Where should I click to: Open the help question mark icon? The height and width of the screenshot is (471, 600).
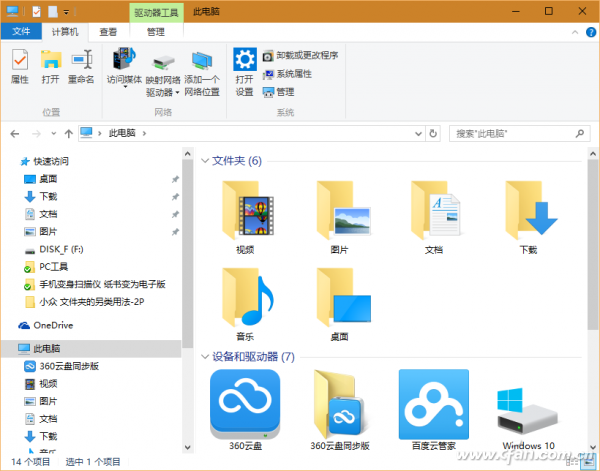[x=591, y=33]
